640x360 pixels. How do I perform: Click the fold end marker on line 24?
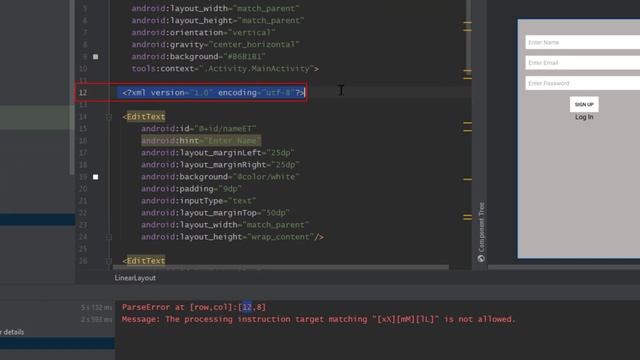[x=109, y=237]
